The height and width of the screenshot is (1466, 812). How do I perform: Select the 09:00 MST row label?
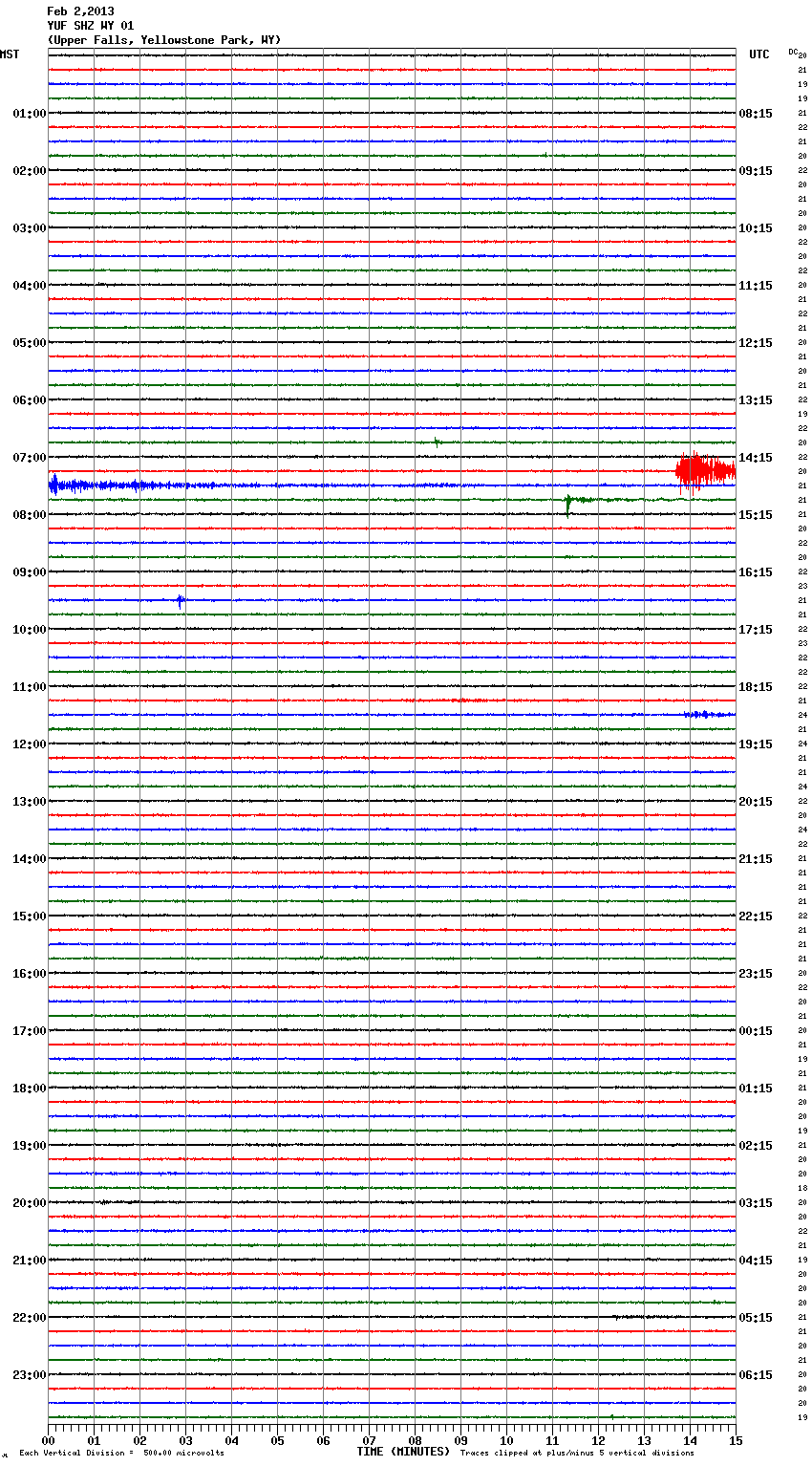(x=30, y=572)
